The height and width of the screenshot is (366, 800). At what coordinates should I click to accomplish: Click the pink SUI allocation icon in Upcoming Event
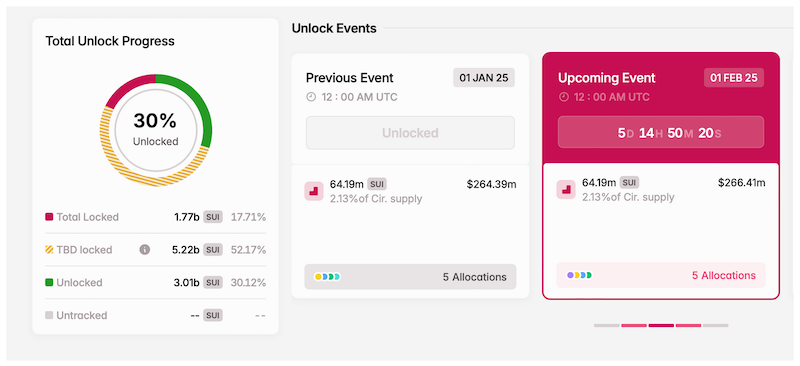(x=566, y=189)
